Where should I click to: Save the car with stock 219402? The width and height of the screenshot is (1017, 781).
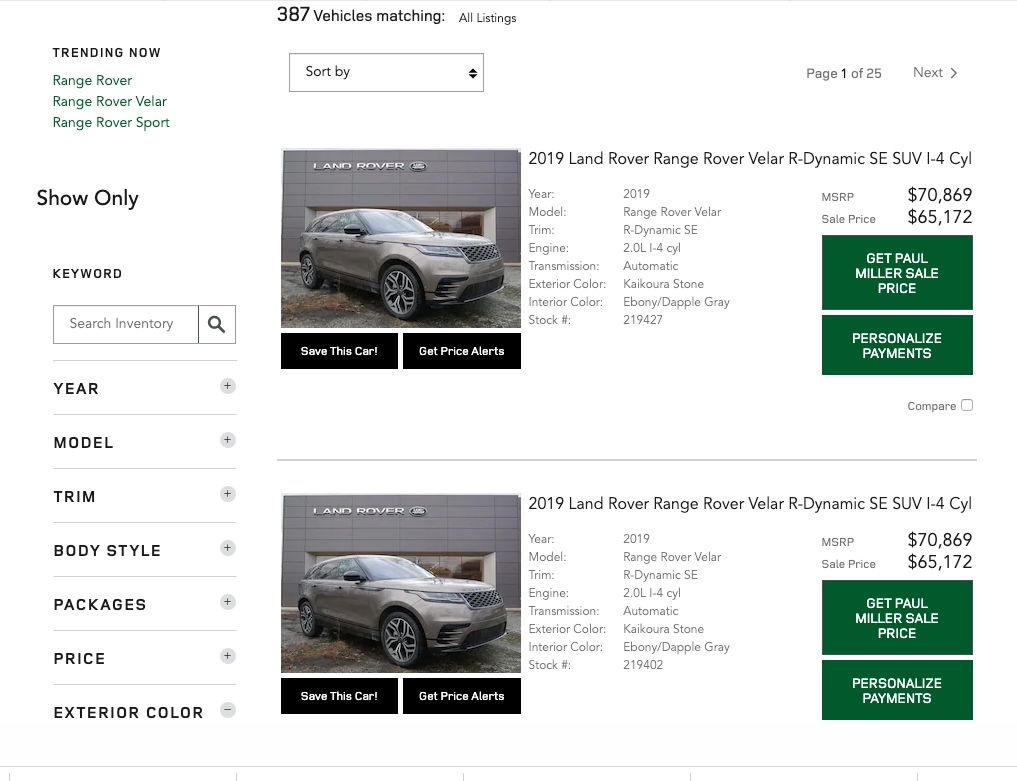[339, 696]
